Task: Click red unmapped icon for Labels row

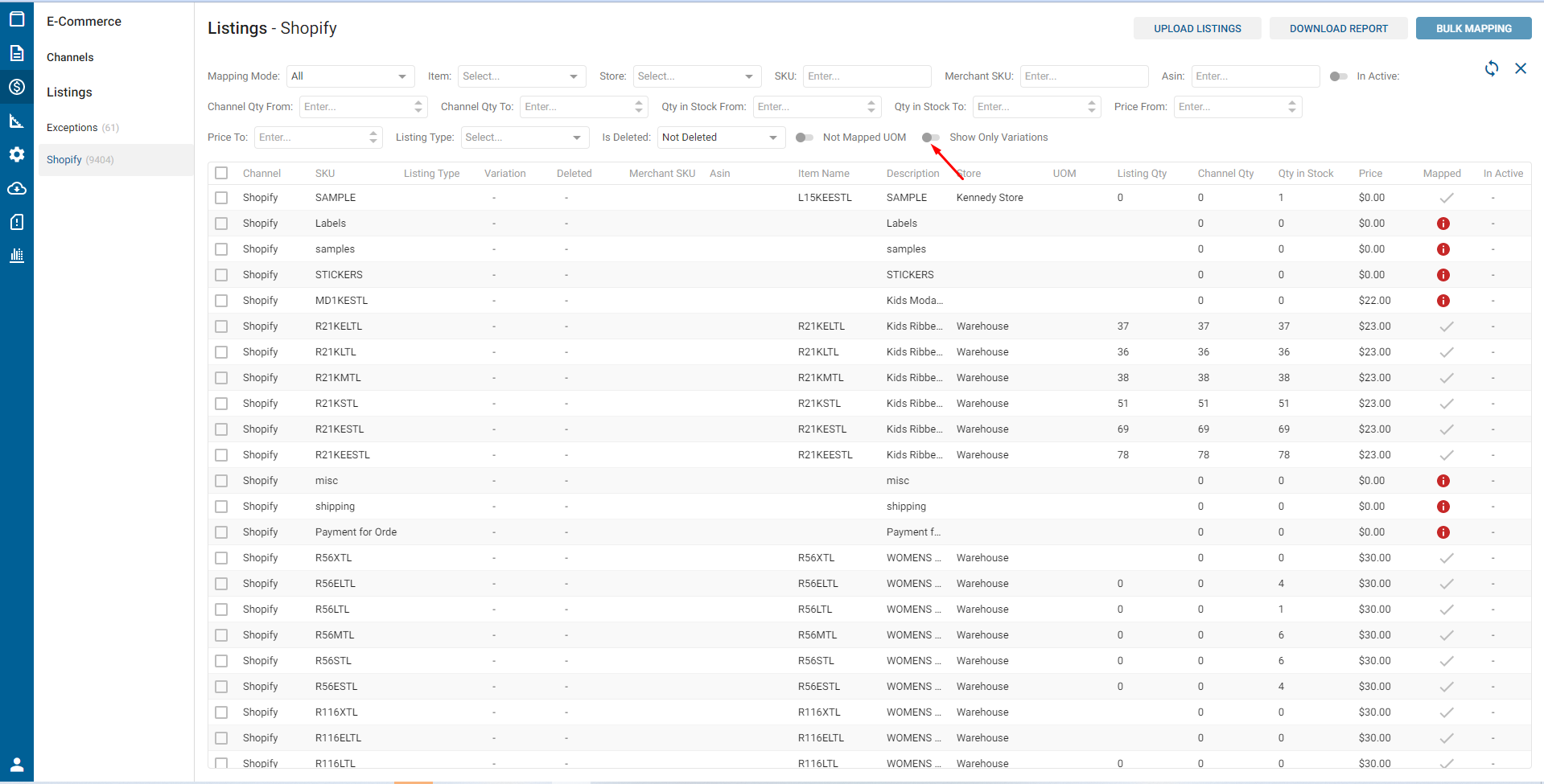Action: [1443, 224]
